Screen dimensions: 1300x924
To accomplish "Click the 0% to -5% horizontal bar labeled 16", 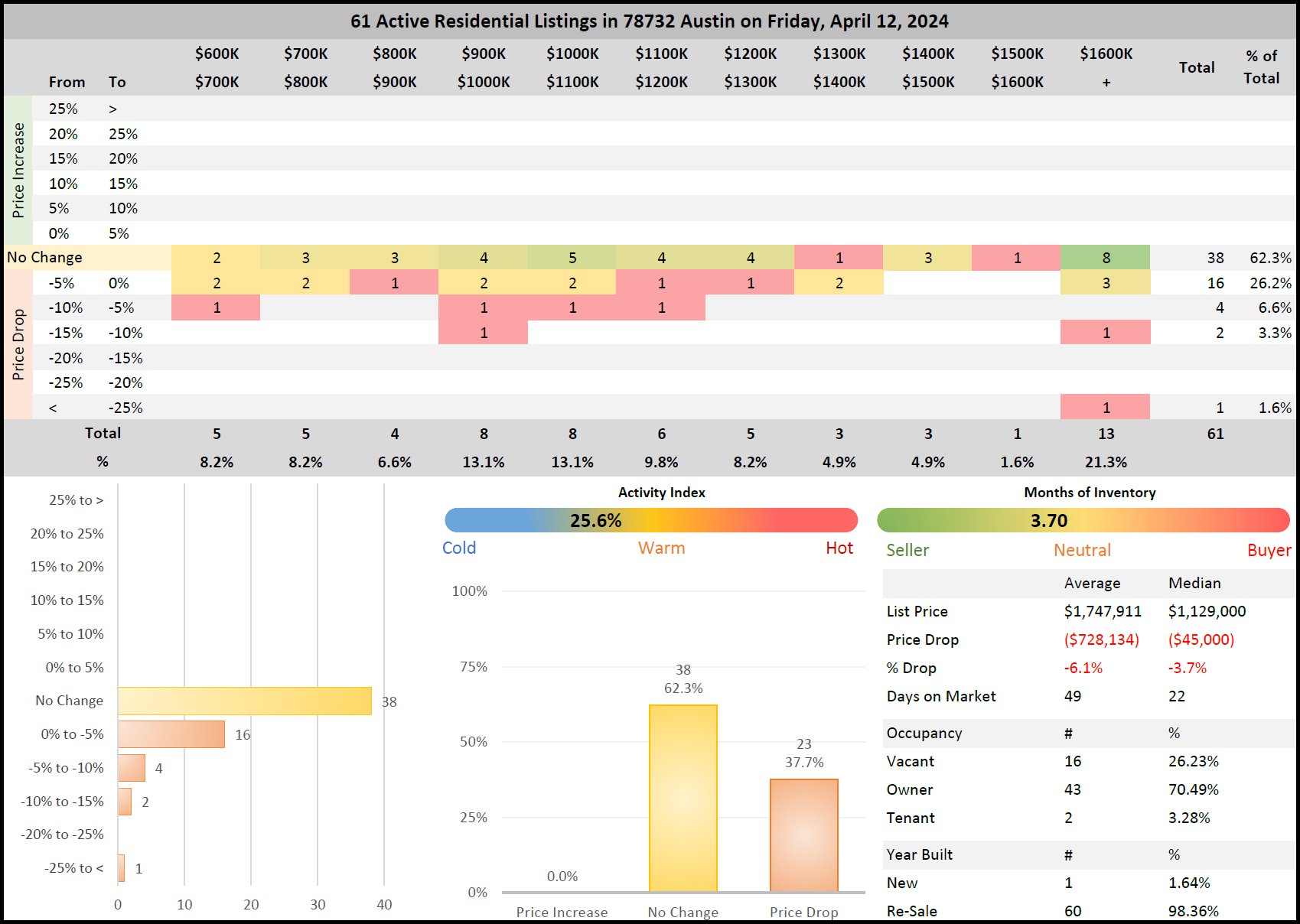I will (171, 734).
